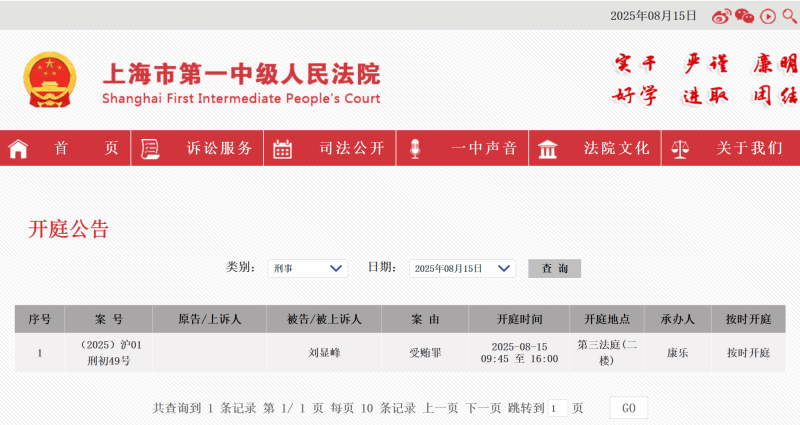Click the 承办人 column header

[x=678, y=319]
